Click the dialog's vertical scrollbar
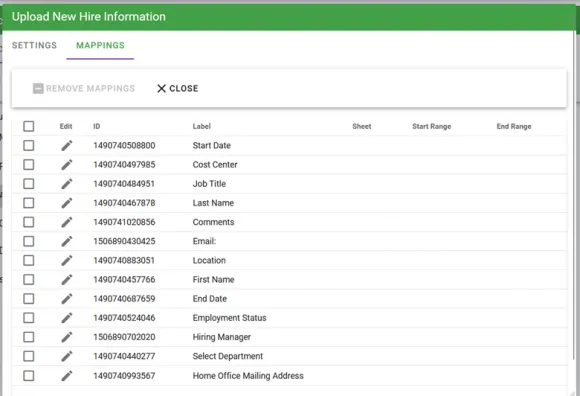The width and height of the screenshot is (580, 396). point(576,196)
